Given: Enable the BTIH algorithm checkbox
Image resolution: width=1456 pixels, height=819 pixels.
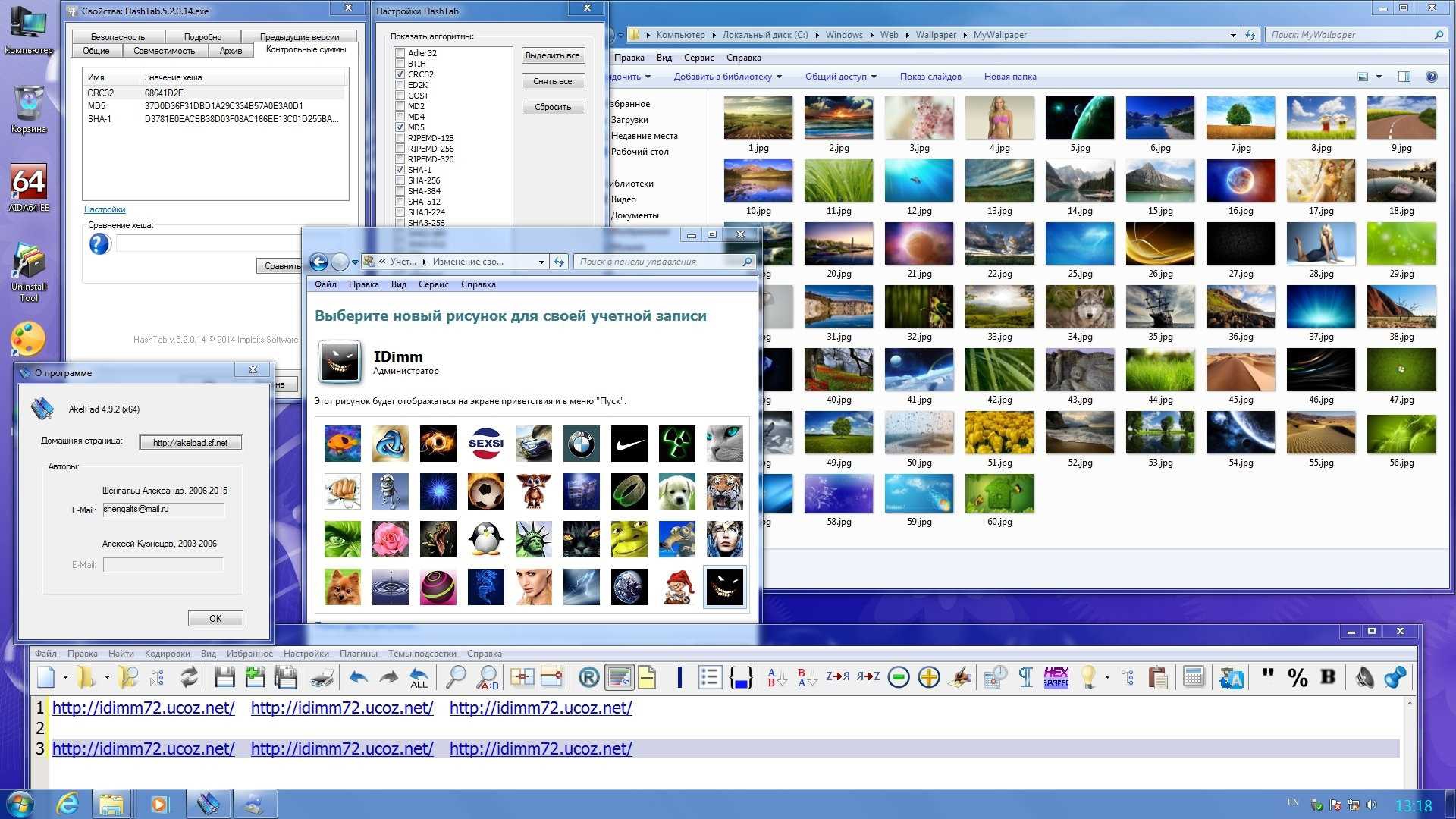Looking at the screenshot, I should [x=400, y=64].
